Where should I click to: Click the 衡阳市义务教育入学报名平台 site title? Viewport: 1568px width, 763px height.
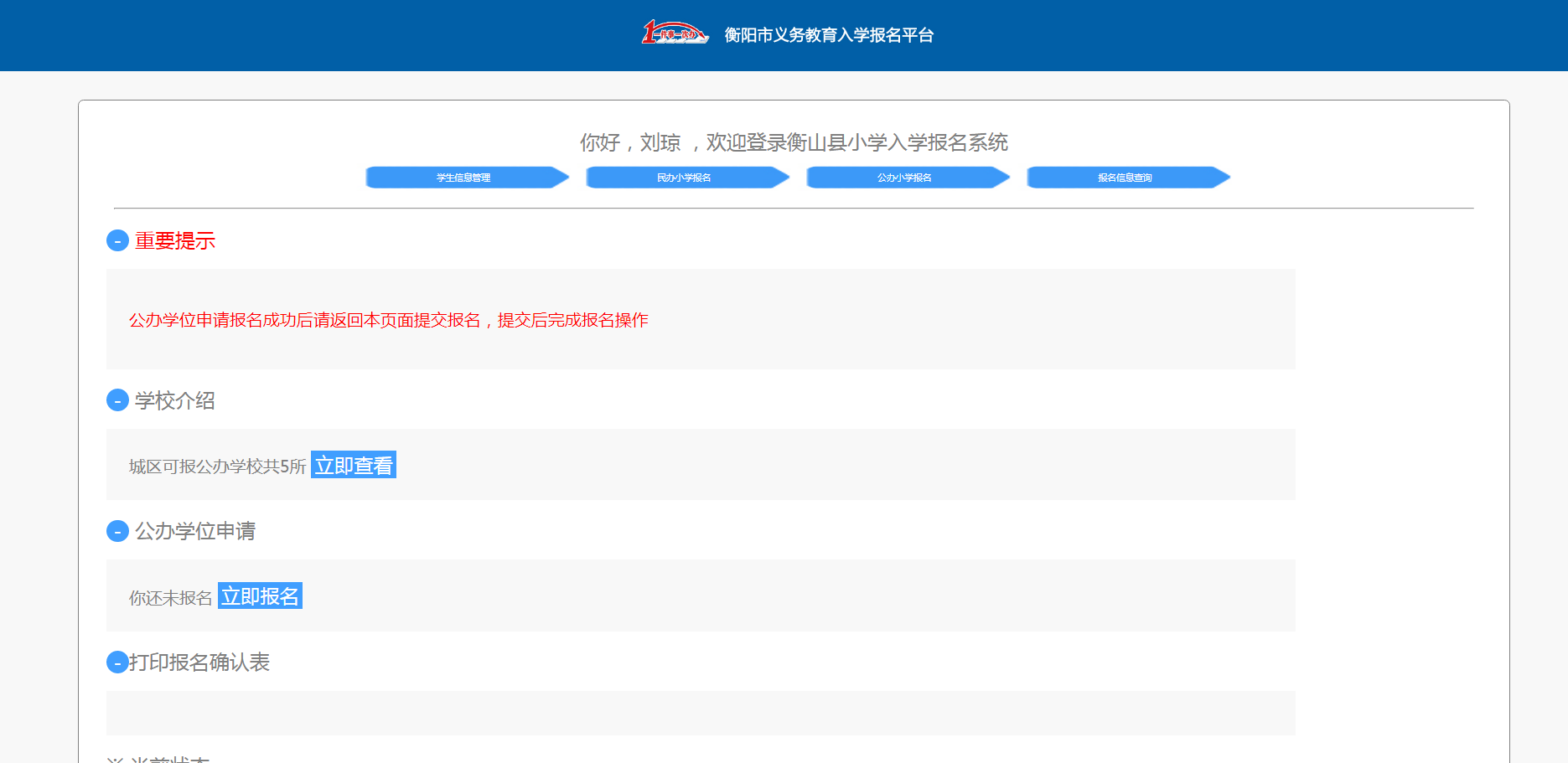[x=829, y=35]
